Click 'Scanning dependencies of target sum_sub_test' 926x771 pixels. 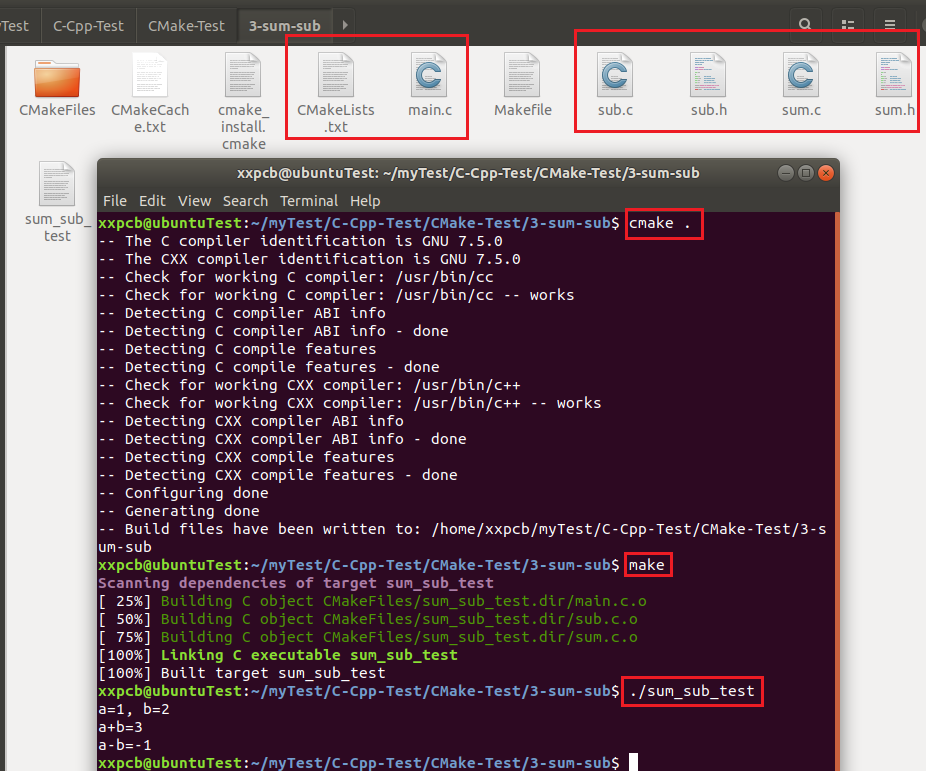(x=296, y=583)
